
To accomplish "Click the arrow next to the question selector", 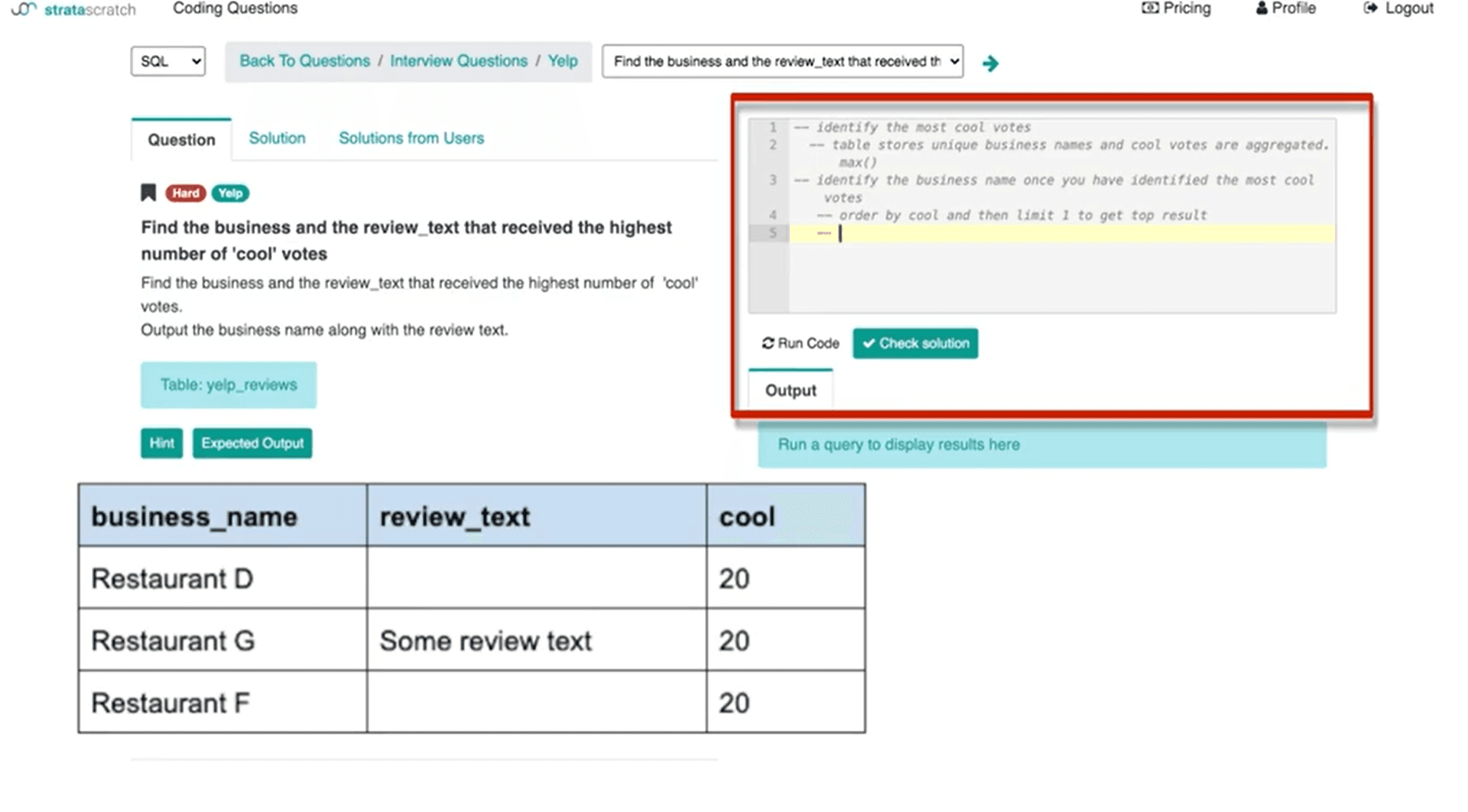I will pos(990,63).
